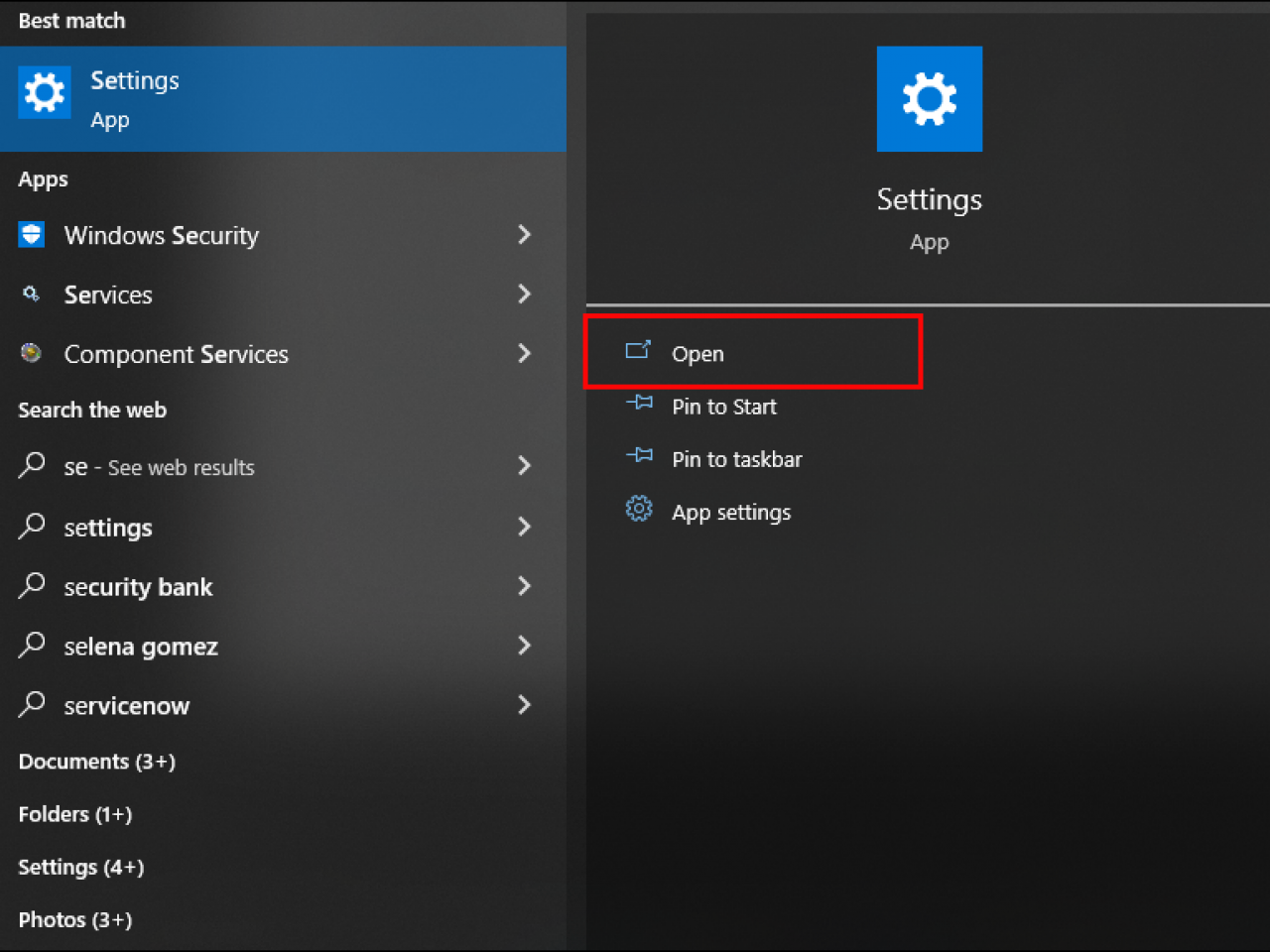This screenshot has height=952, width=1270.
Task: Open the Documents (3+) results group
Action: (x=96, y=762)
